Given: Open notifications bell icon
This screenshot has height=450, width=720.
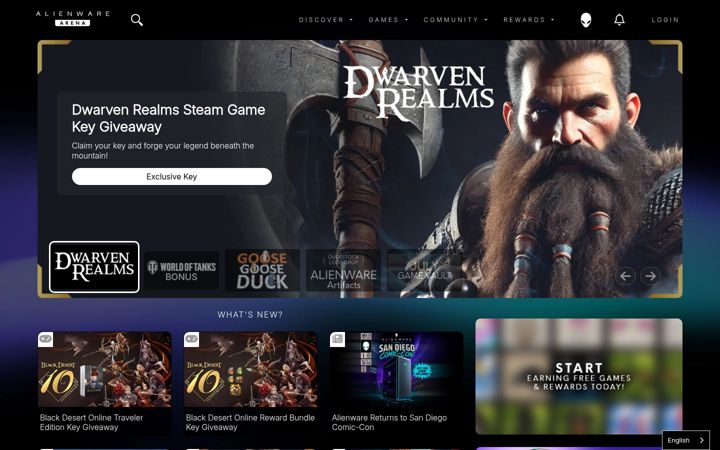Looking at the screenshot, I should (619, 20).
